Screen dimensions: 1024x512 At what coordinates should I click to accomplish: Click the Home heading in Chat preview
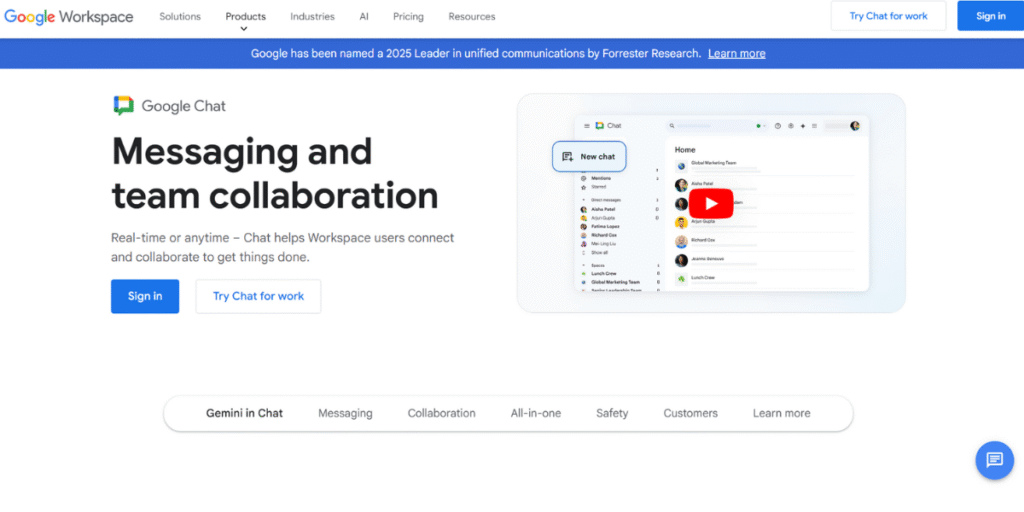(685, 150)
